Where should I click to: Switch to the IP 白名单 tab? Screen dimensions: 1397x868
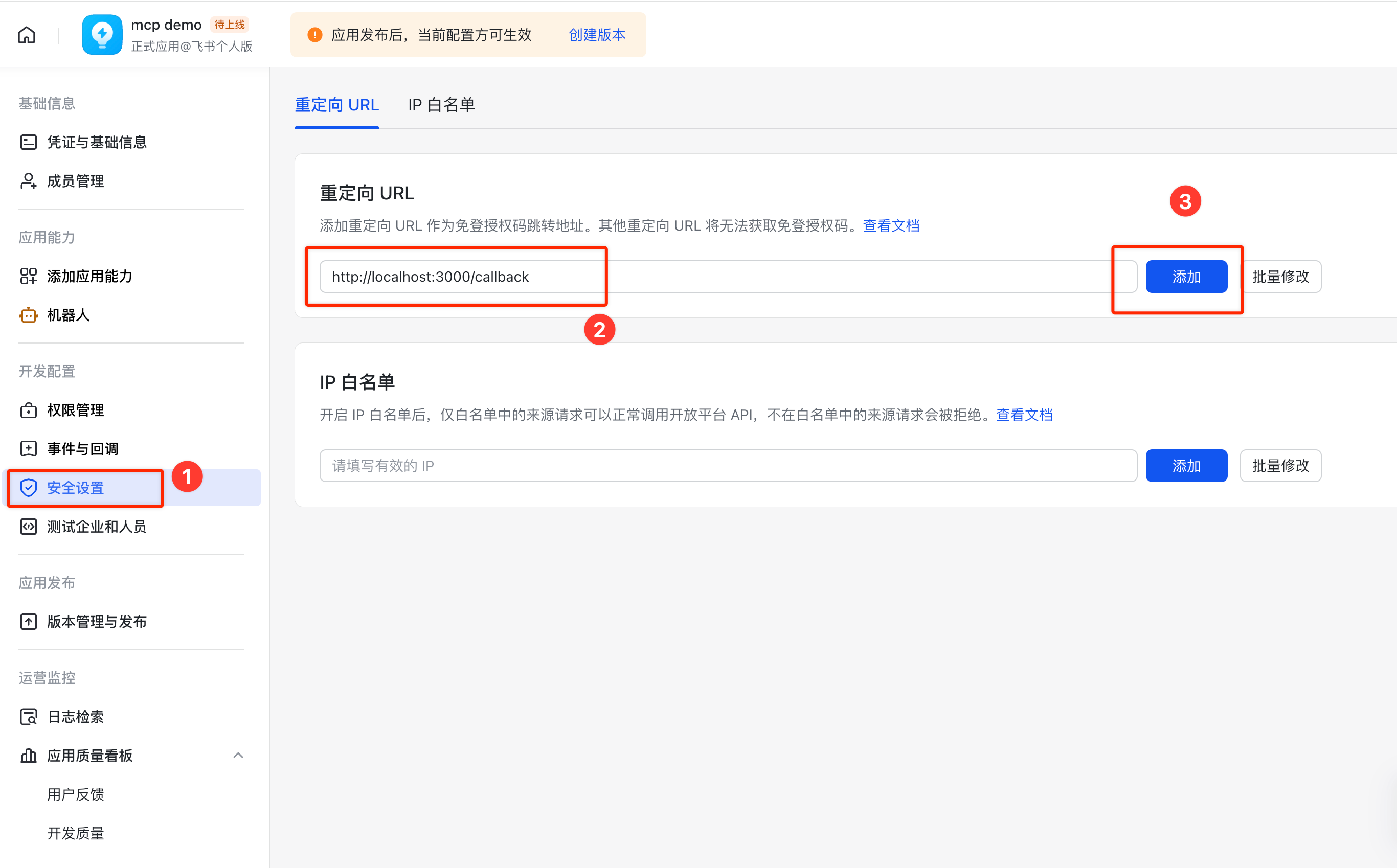click(441, 105)
